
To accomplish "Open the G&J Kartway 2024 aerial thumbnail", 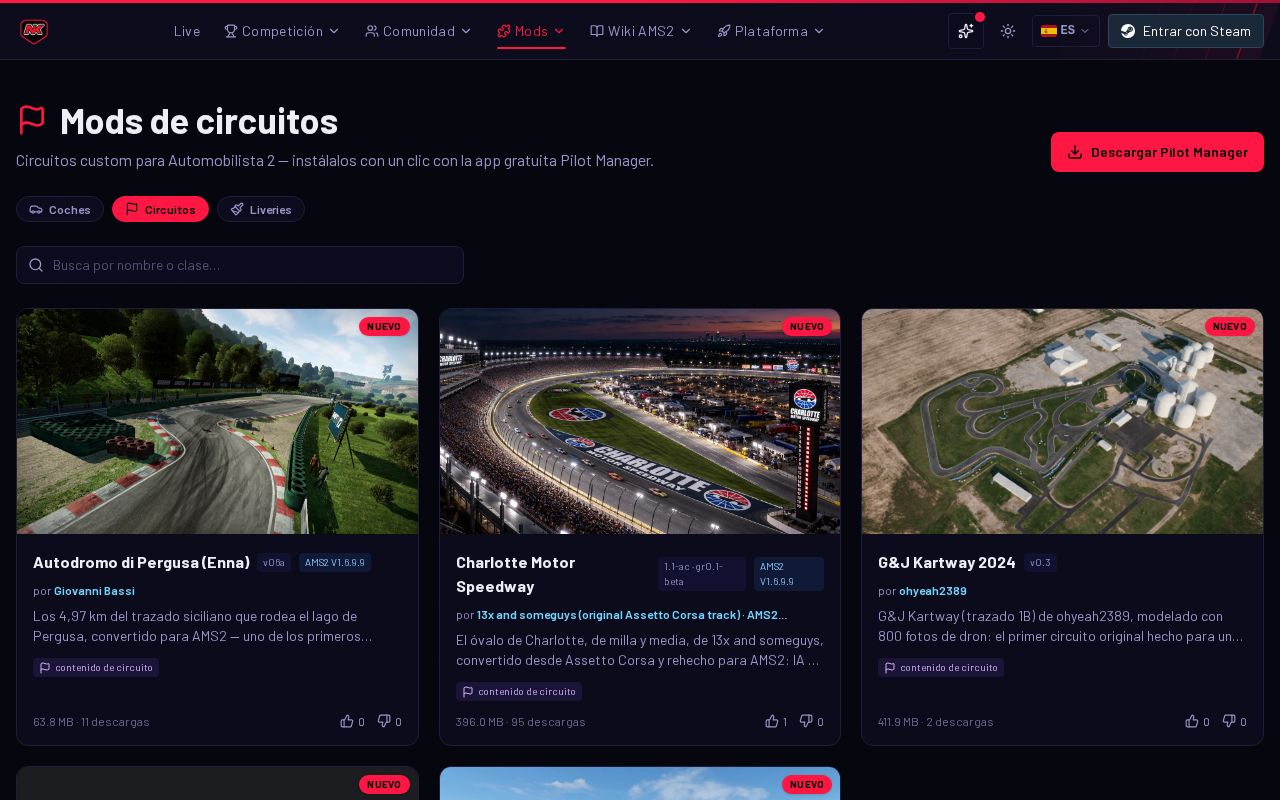I will 1062,421.
